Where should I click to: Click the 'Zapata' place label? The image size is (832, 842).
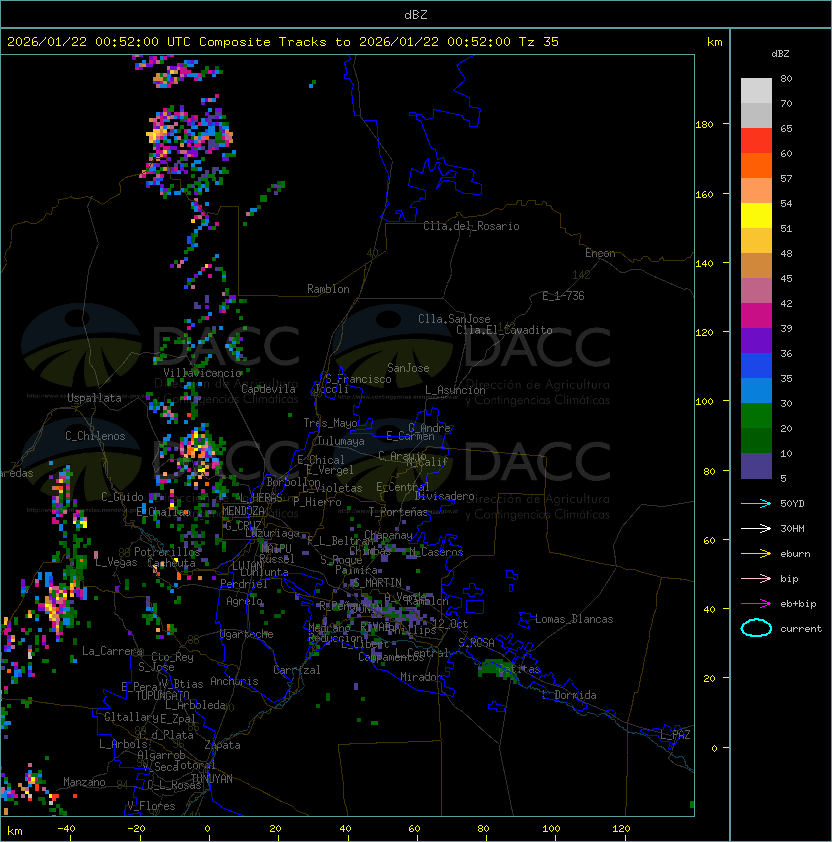222,745
